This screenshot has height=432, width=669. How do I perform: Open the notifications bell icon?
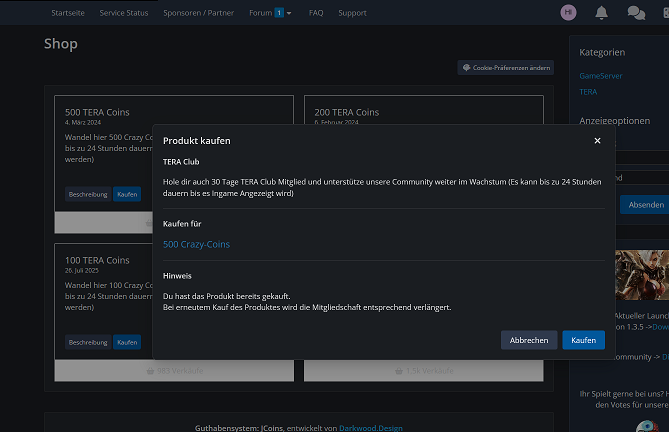click(601, 13)
